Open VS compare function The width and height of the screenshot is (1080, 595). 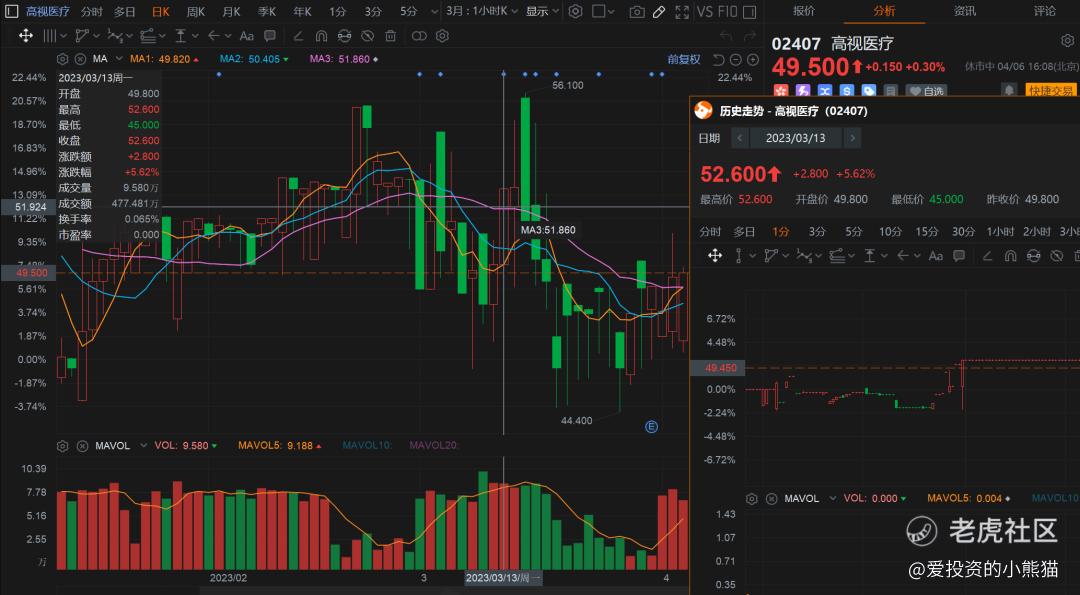coord(705,12)
